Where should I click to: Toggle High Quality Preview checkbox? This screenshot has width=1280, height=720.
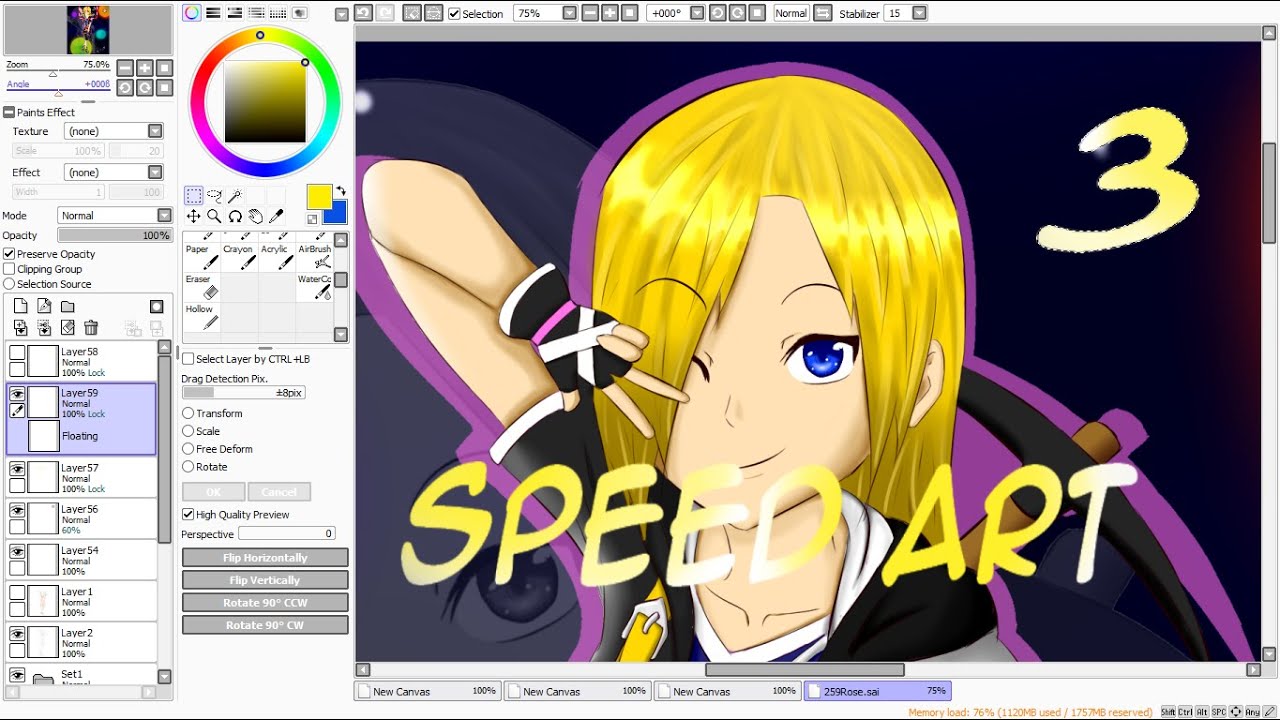[188, 514]
